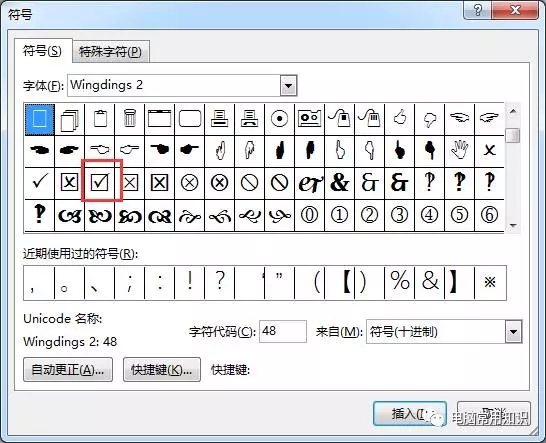
Task: Select the circled digit 0 symbol
Action: point(310,215)
